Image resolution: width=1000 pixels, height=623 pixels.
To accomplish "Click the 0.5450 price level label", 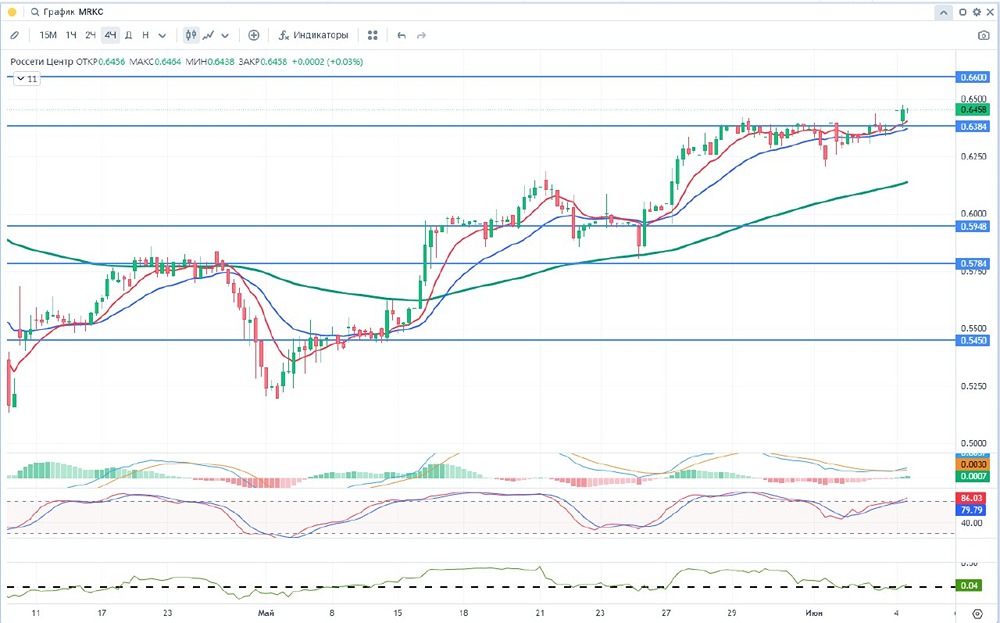I will coord(973,341).
